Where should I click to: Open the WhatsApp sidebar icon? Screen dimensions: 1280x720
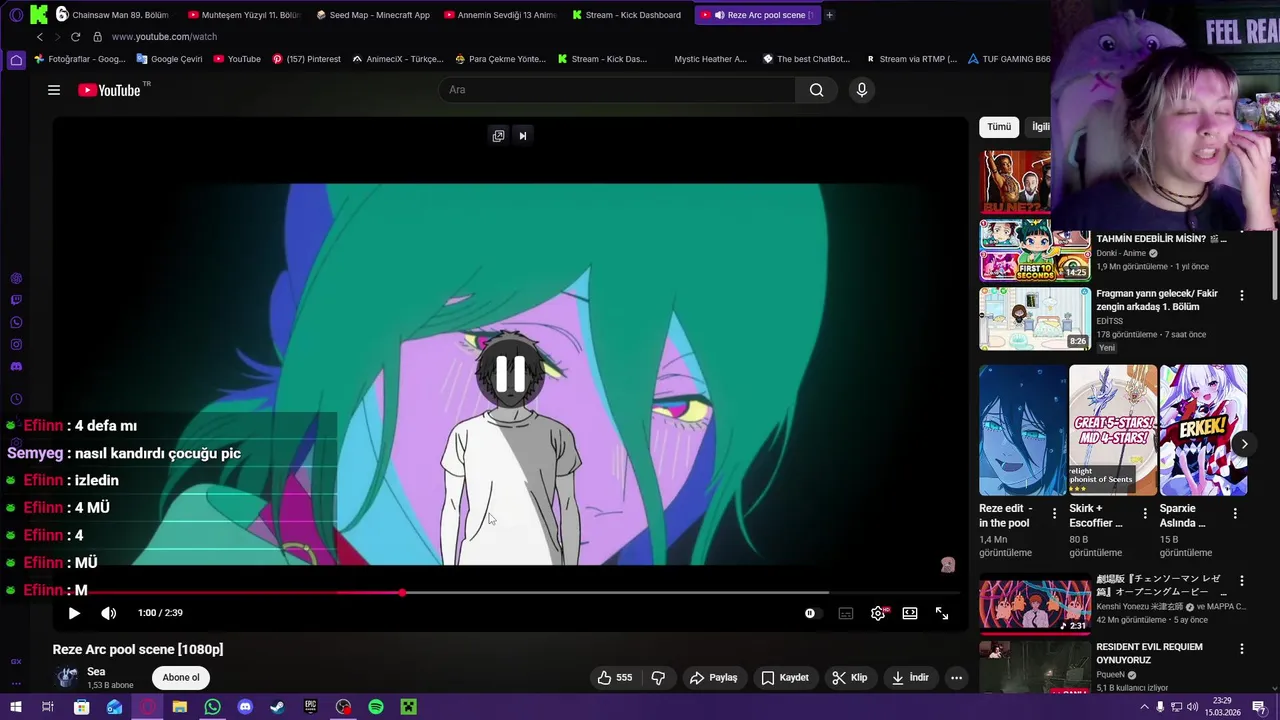pyautogui.click(x=16, y=322)
